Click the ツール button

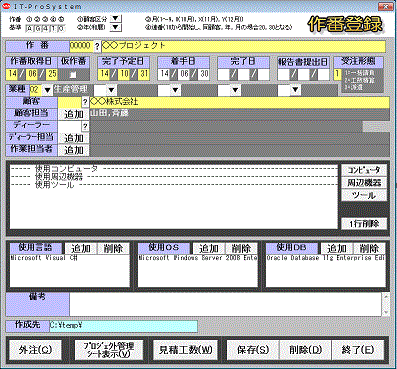pyautogui.click(x=364, y=195)
